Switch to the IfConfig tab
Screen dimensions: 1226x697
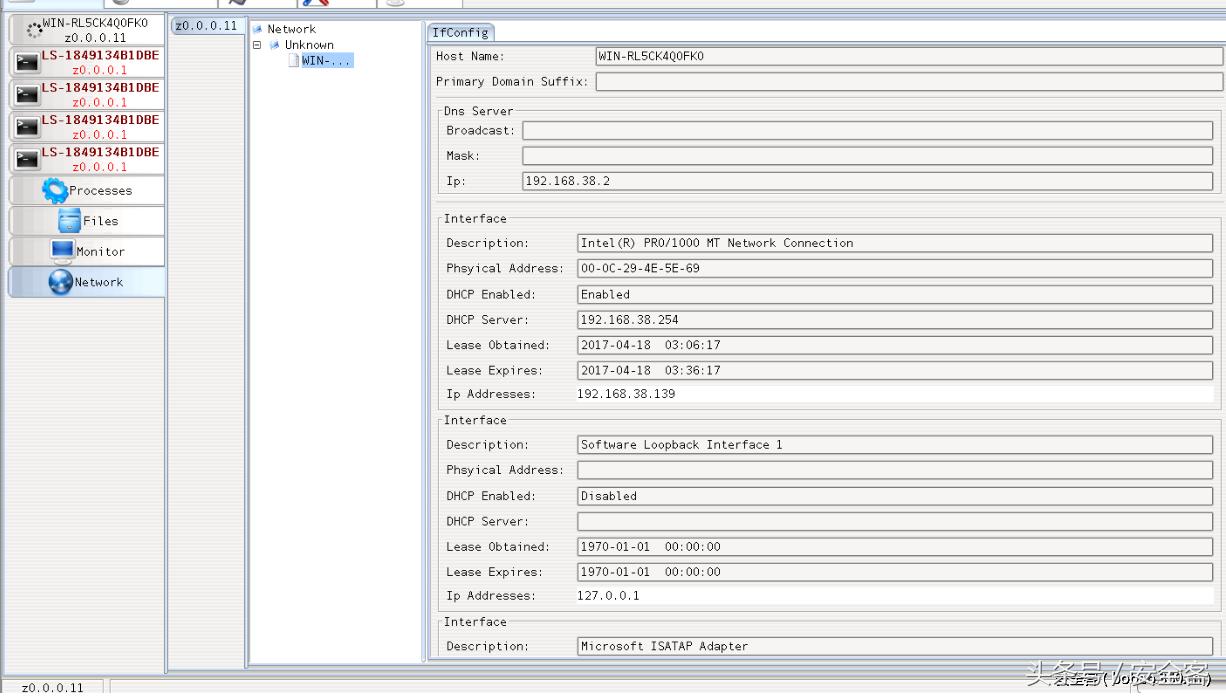click(x=460, y=33)
